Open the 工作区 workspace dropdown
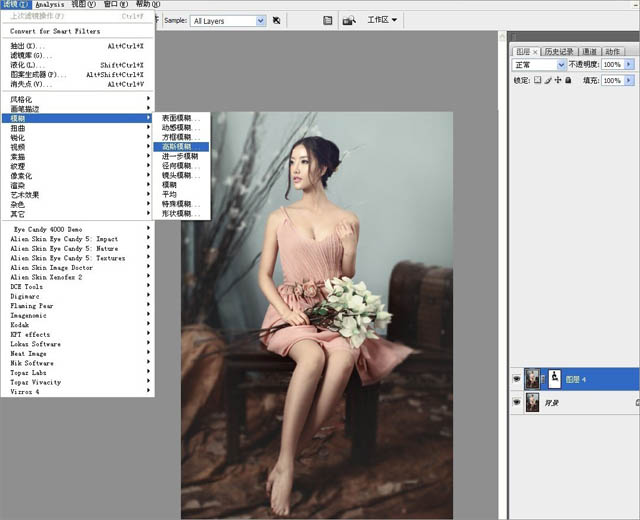 click(x=382, y=20)
